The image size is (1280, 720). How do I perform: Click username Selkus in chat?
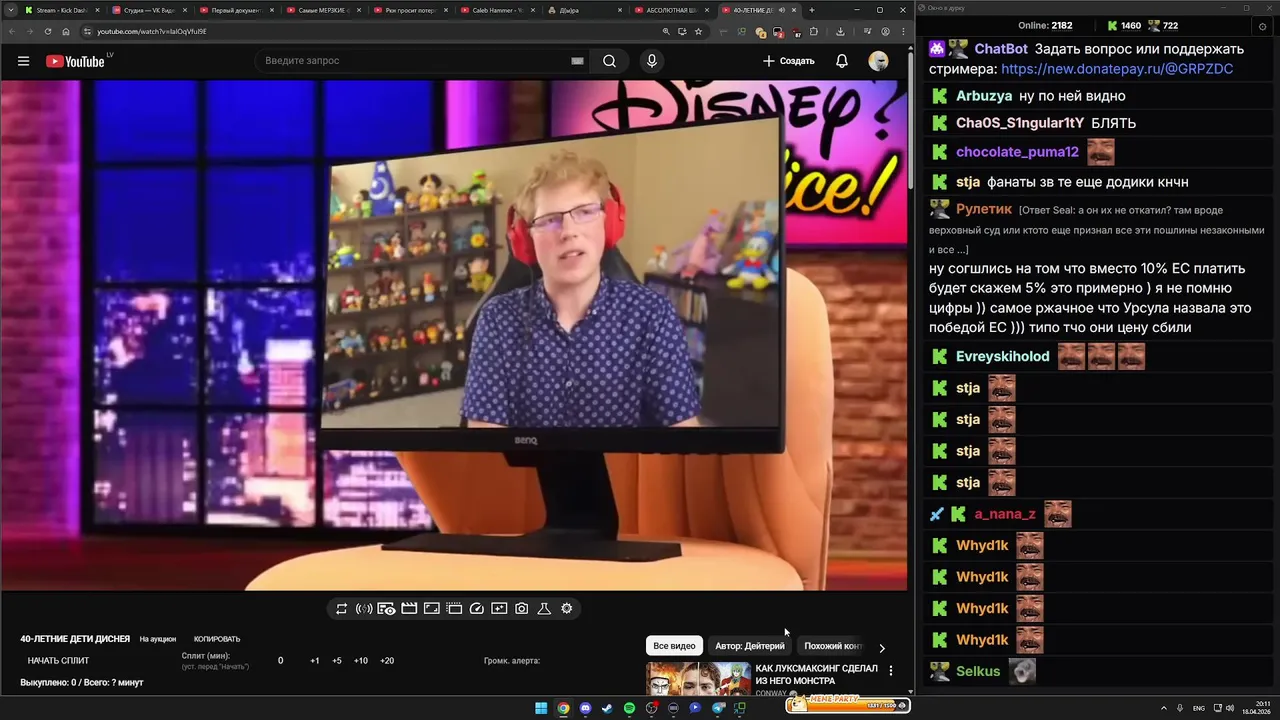point(978,671)
